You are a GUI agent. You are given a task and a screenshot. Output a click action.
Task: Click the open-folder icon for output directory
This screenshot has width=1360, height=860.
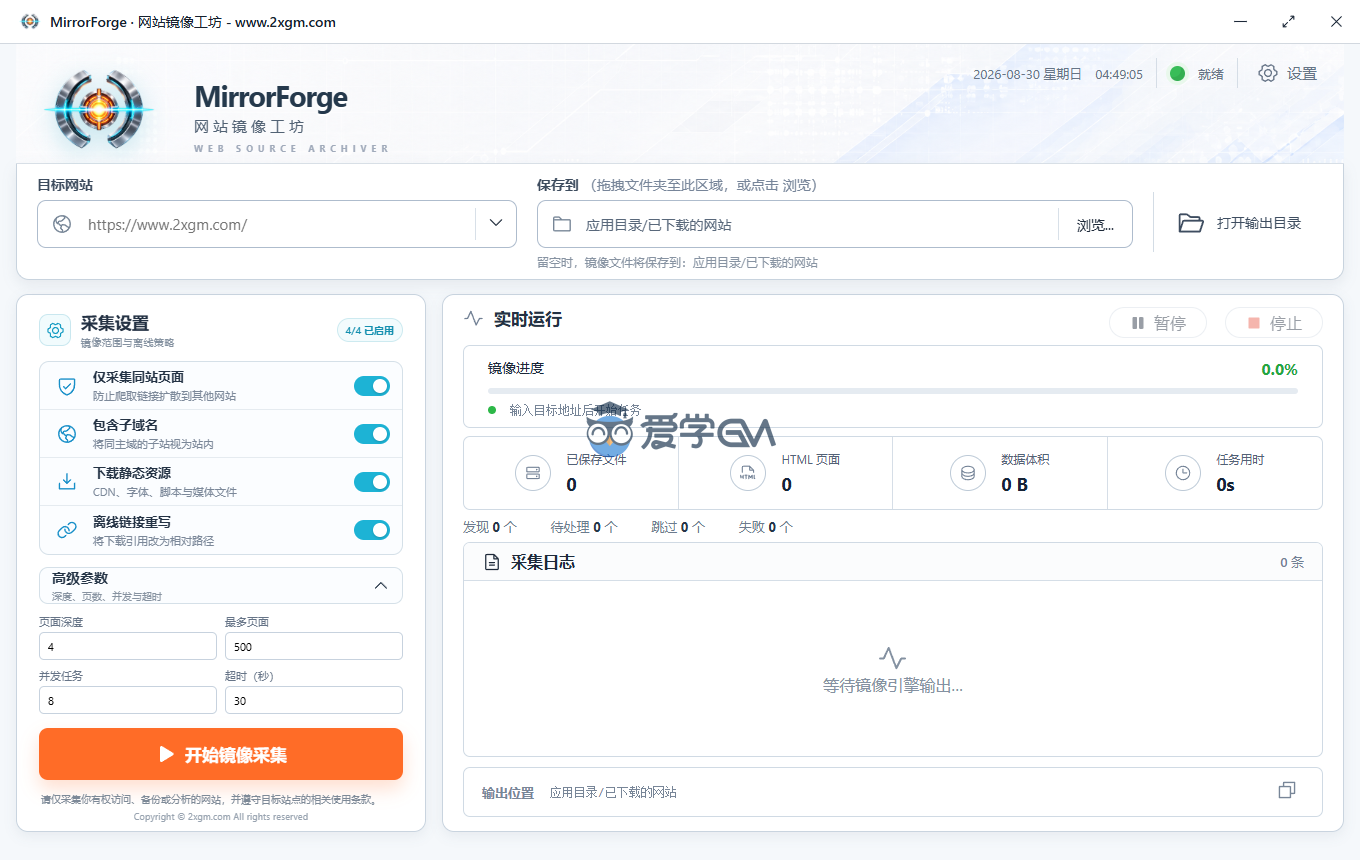click(1190, 223)
